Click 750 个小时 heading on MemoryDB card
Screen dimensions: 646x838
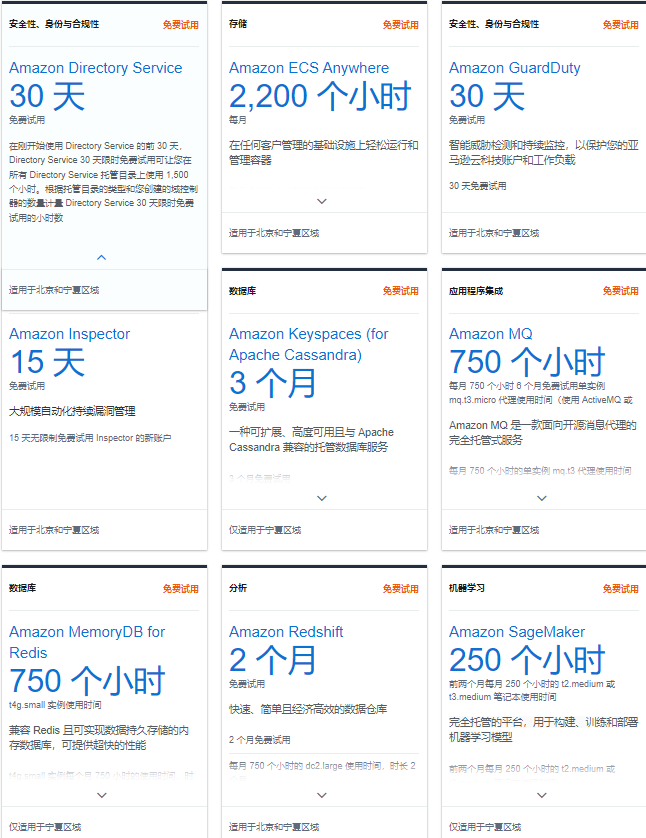tap(87, 681)
